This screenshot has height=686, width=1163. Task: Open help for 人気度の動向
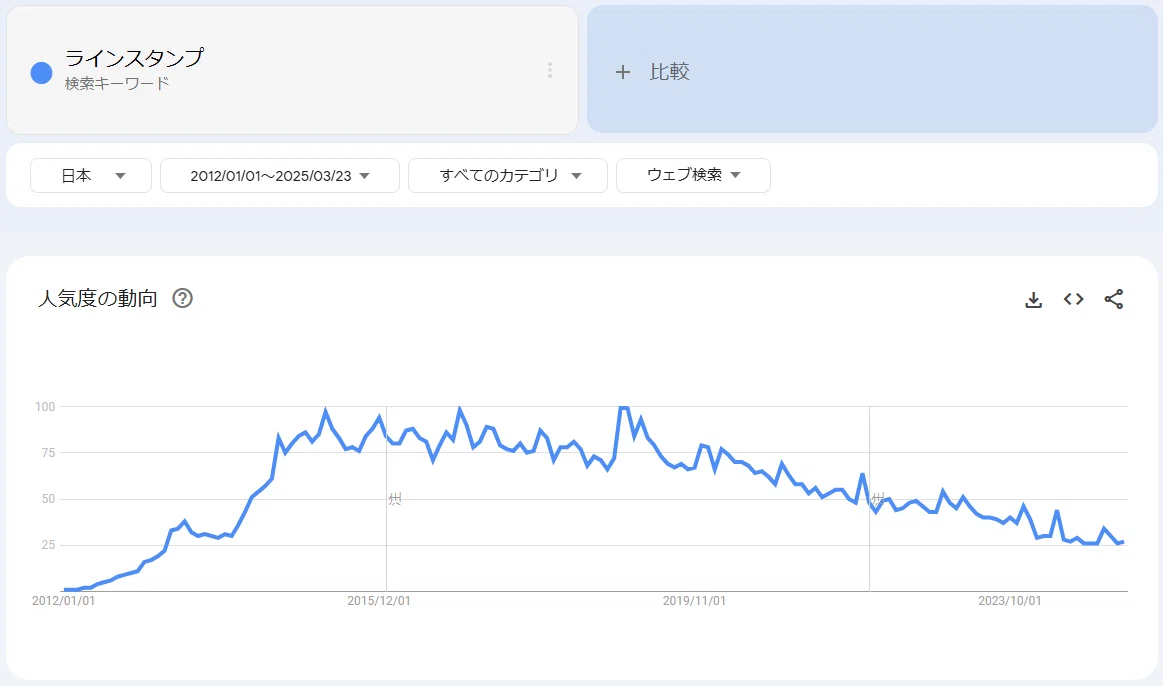click(182, 298)
